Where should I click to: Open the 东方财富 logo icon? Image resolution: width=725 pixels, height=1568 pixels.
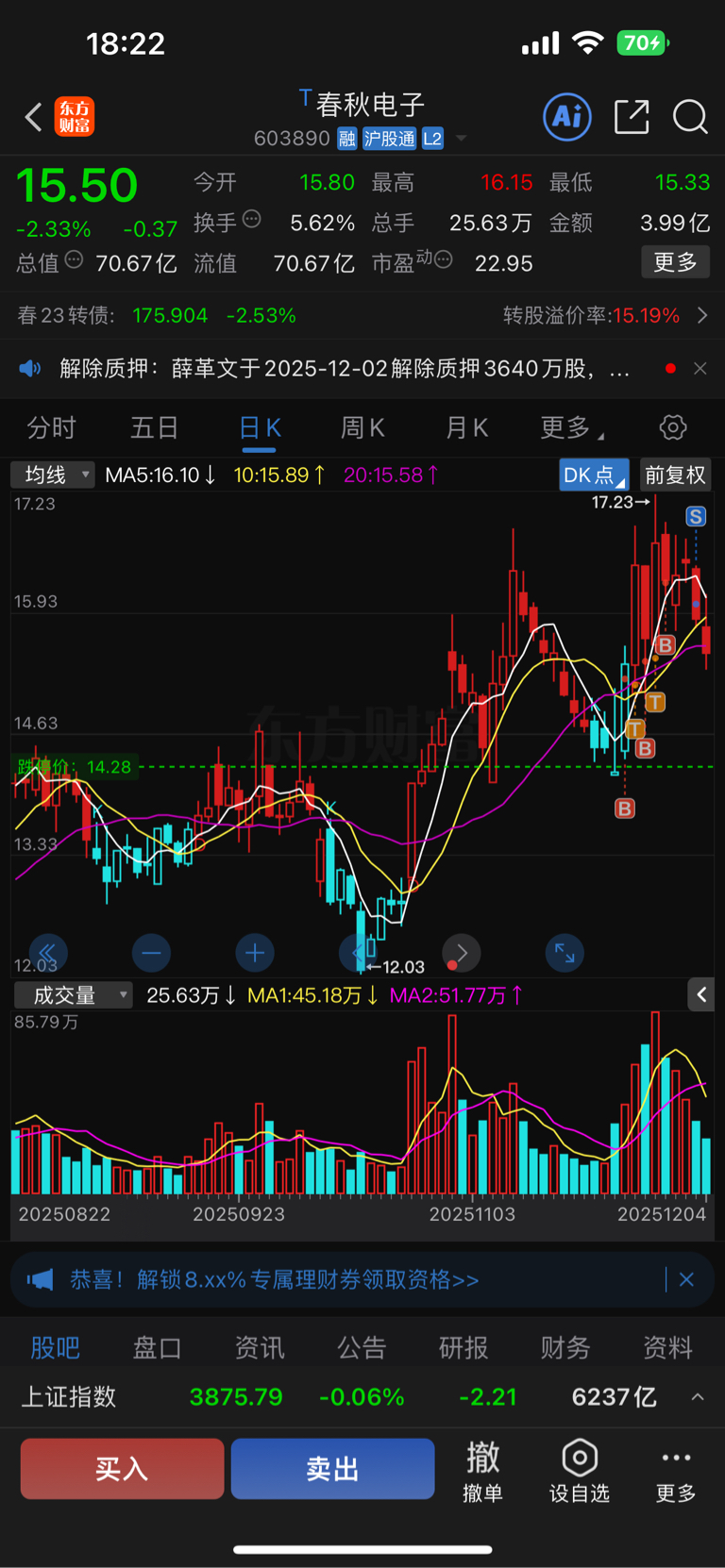point(75,117)
